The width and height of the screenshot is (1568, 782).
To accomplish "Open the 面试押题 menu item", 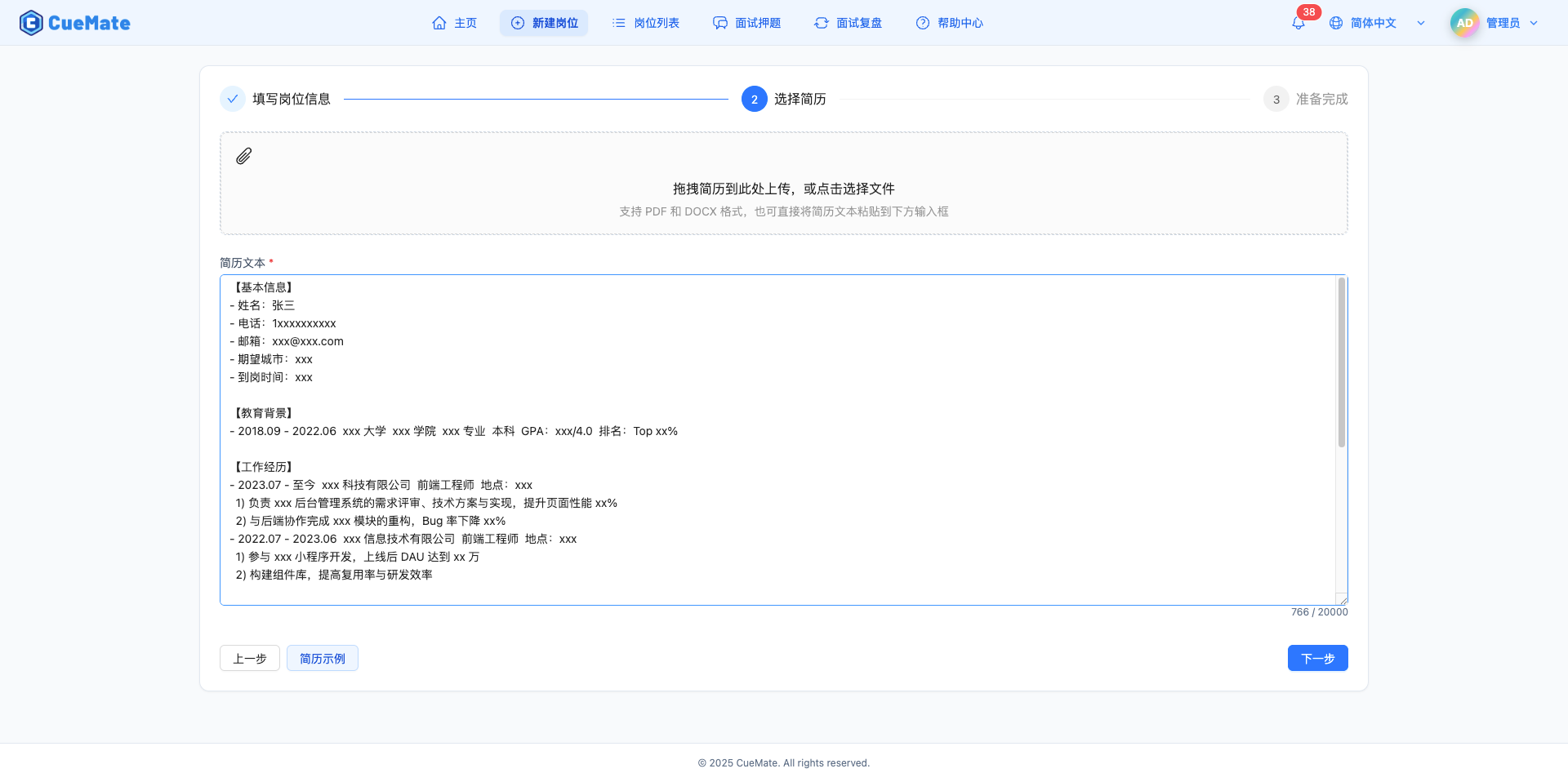I will coord(746,23).
